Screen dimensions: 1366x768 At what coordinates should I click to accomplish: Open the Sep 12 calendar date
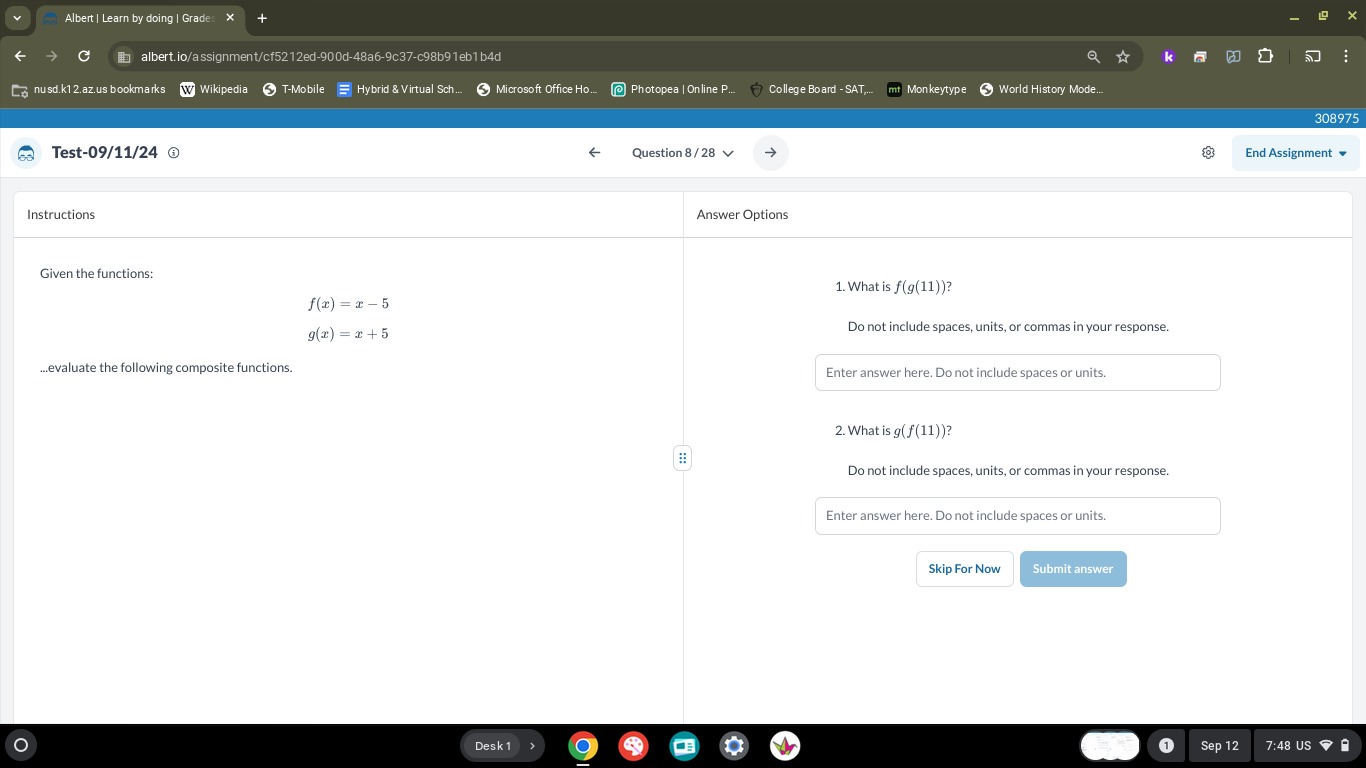pos(1219,746)
